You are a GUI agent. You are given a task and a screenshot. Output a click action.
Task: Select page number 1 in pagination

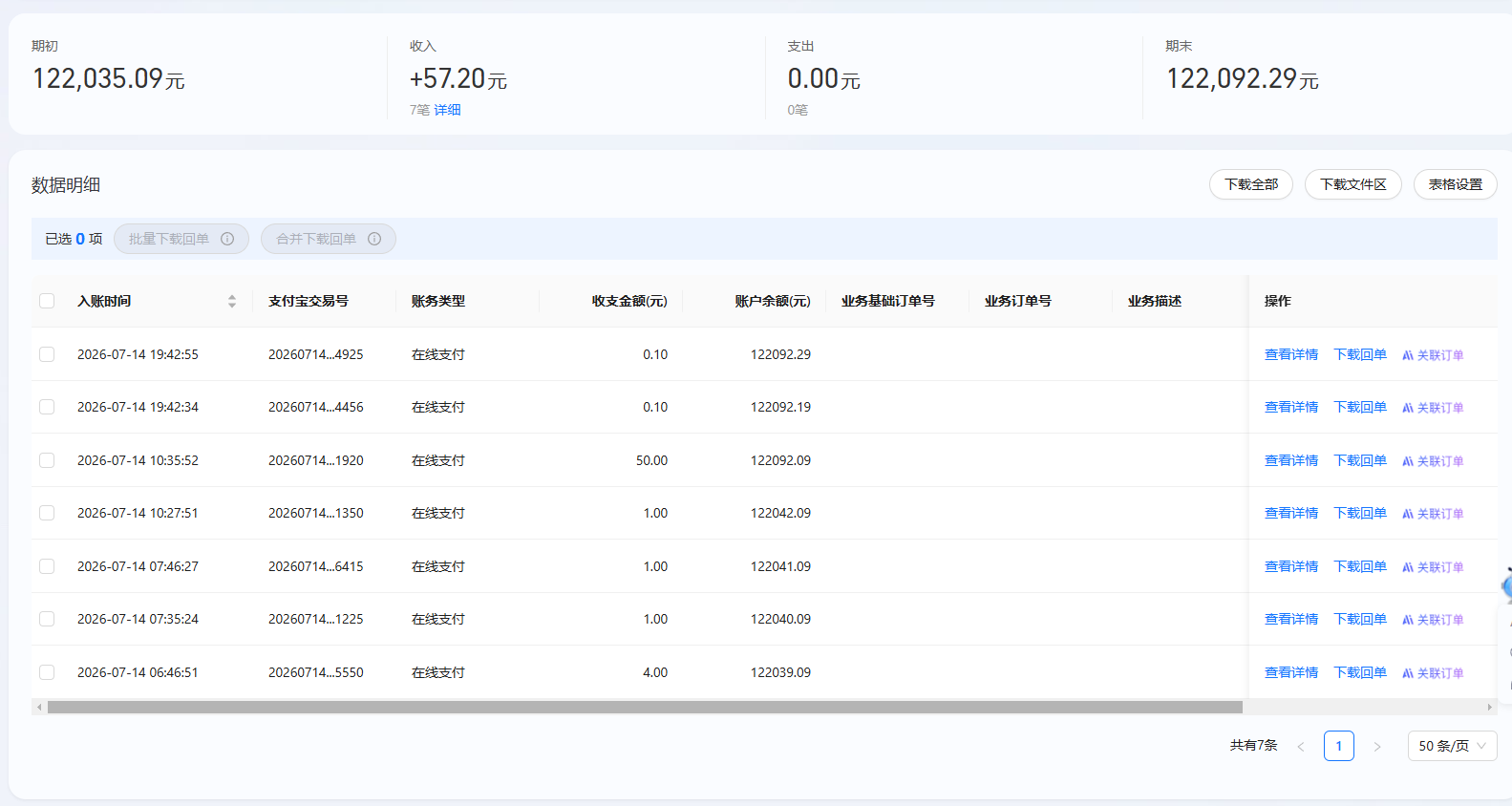click(1339, 746)
